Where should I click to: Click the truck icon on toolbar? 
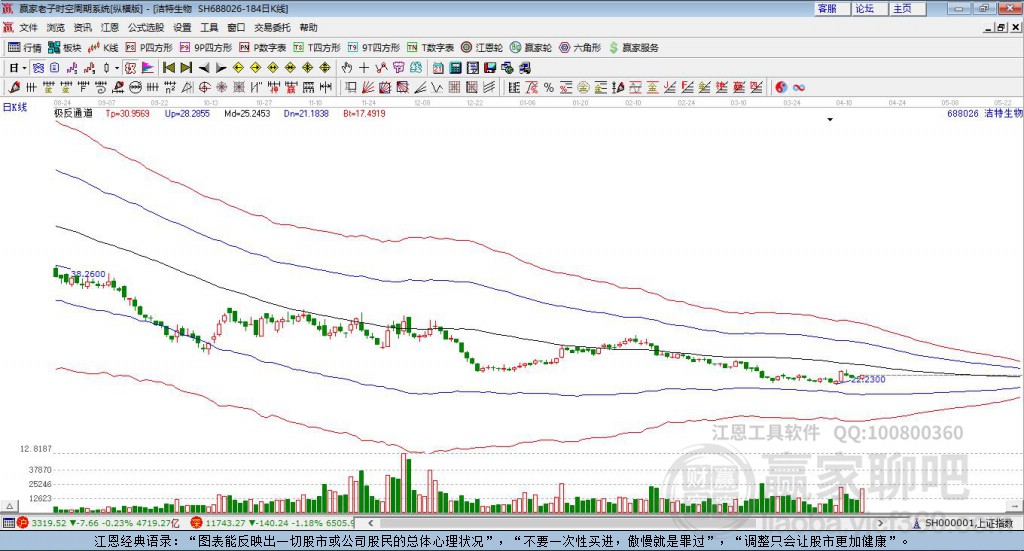coord(524,68)
